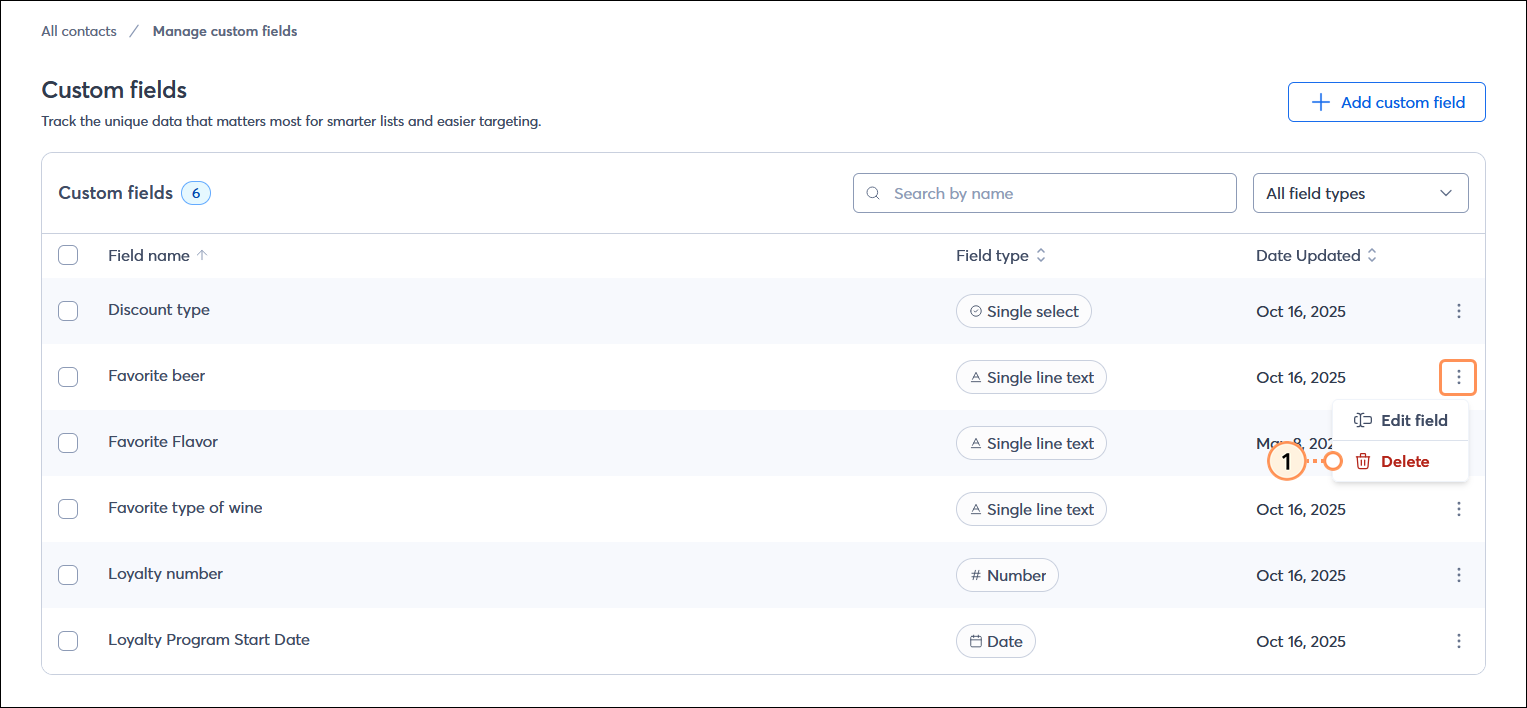Image resolution: width=1527 pixels, height=708 pixels.
Task: Check the Loyalty number row checkbox
Action: pyautogui.click(x=68, y=575)
